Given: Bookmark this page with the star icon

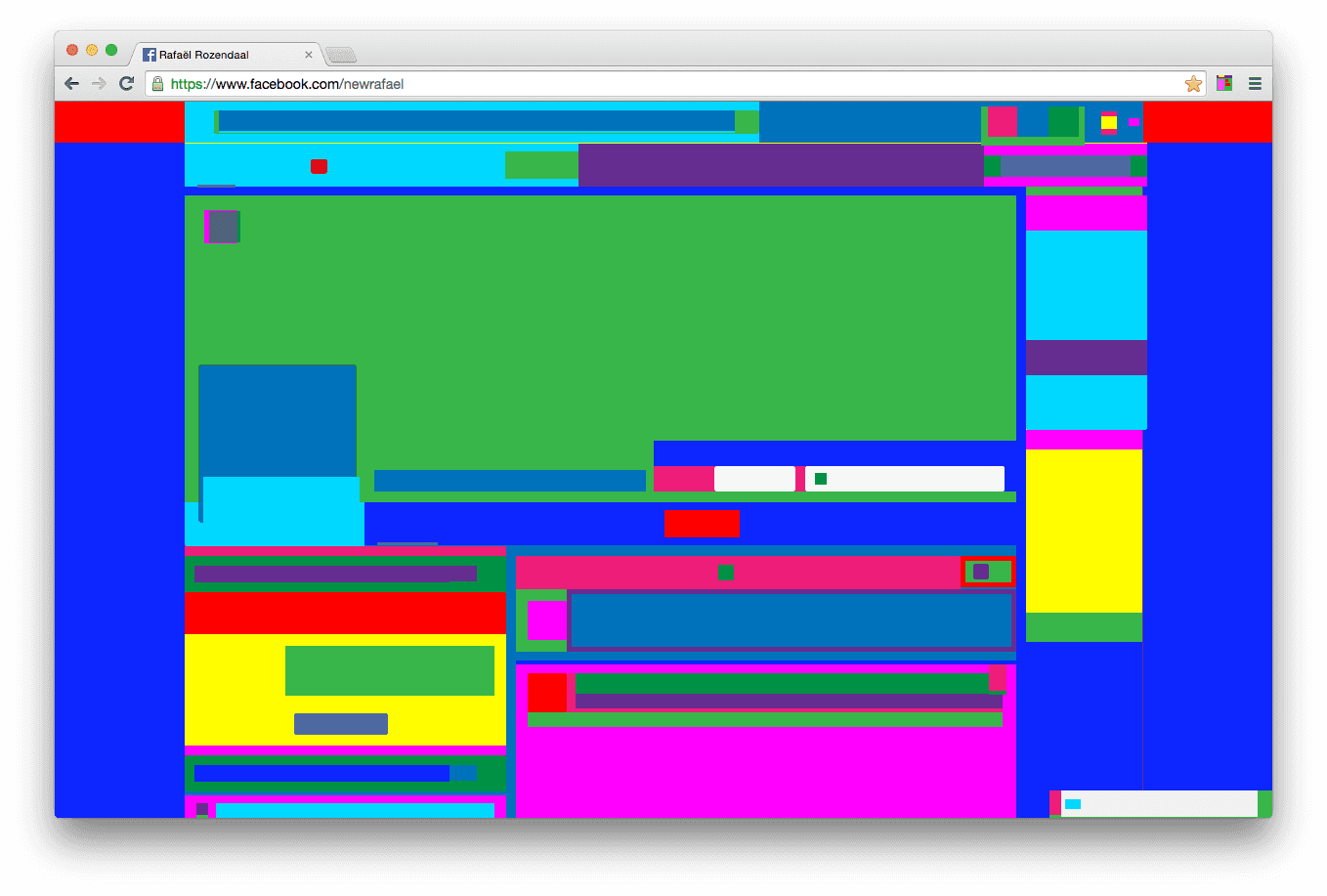Looking at the screenshot, I should (1193, 84).
